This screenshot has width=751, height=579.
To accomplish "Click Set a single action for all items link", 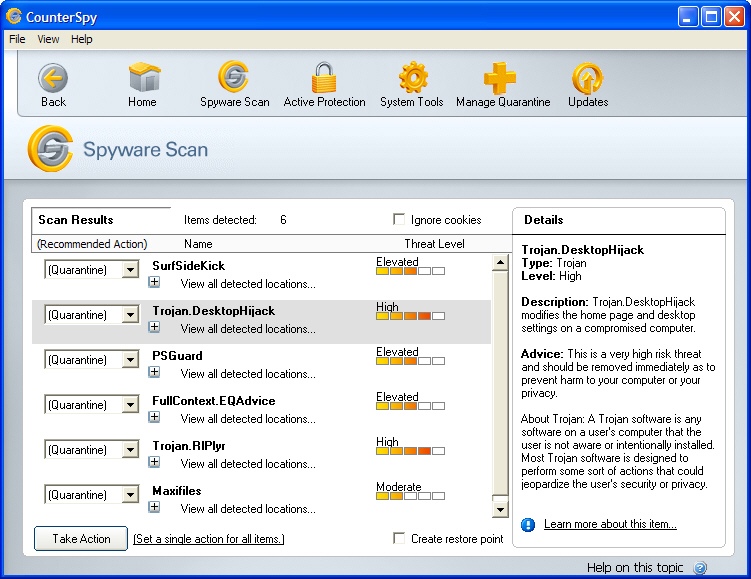I will coord(208,539).
